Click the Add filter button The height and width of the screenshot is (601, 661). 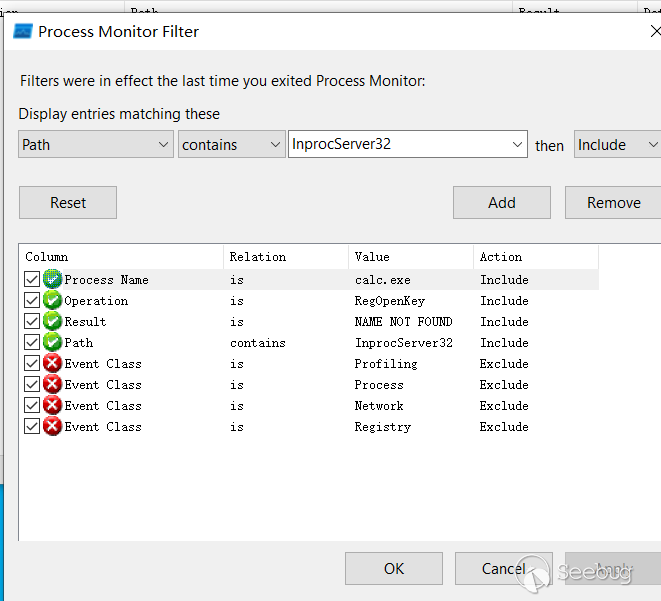[501, 203]
